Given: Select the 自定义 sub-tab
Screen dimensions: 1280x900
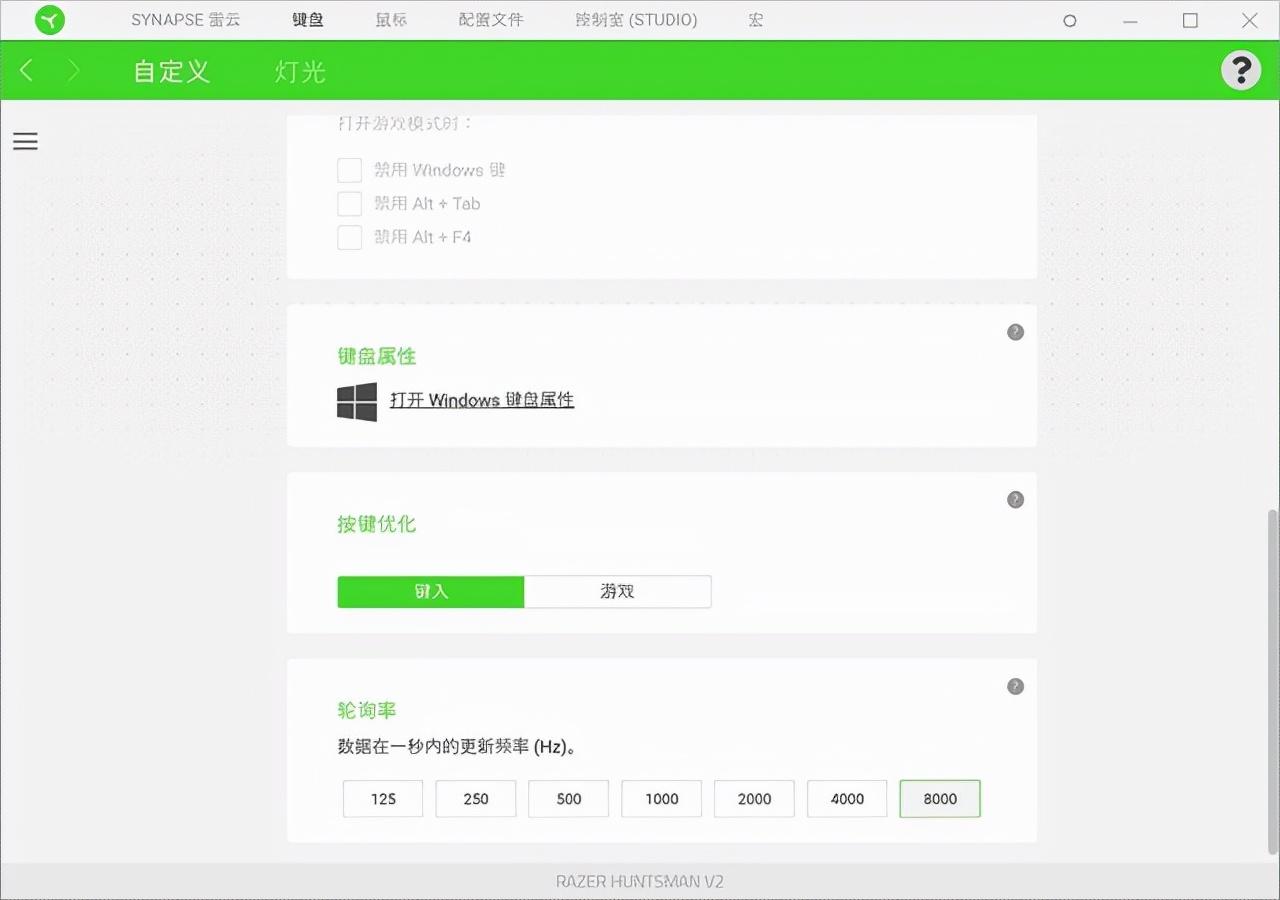Looking at the screenshot, I should coord(172,71).
